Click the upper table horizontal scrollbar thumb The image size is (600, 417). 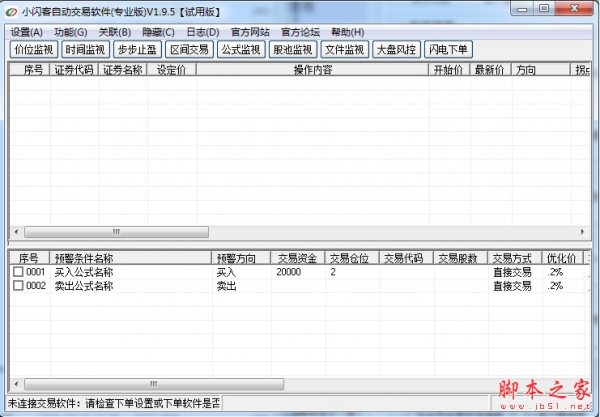point(116,232)
